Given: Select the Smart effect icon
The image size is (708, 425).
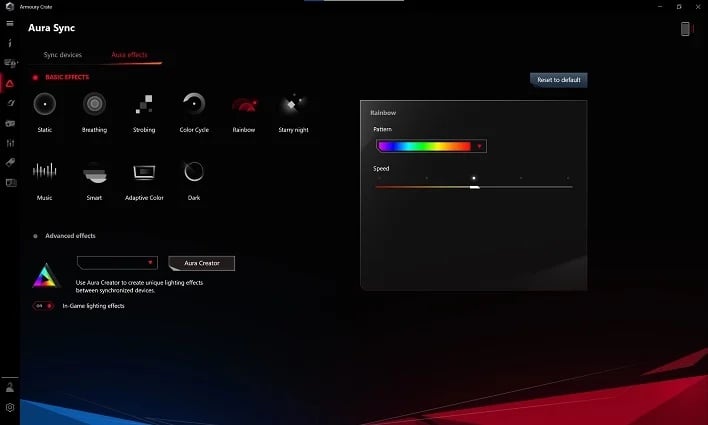Looking at the screenshot, I should point(94,172).
